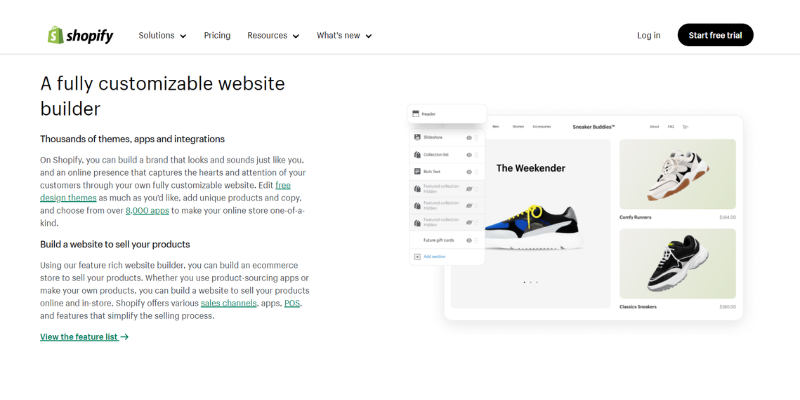Toggle visibility eye for Slideshow section

pyautogui.click(x=468, y=138)
